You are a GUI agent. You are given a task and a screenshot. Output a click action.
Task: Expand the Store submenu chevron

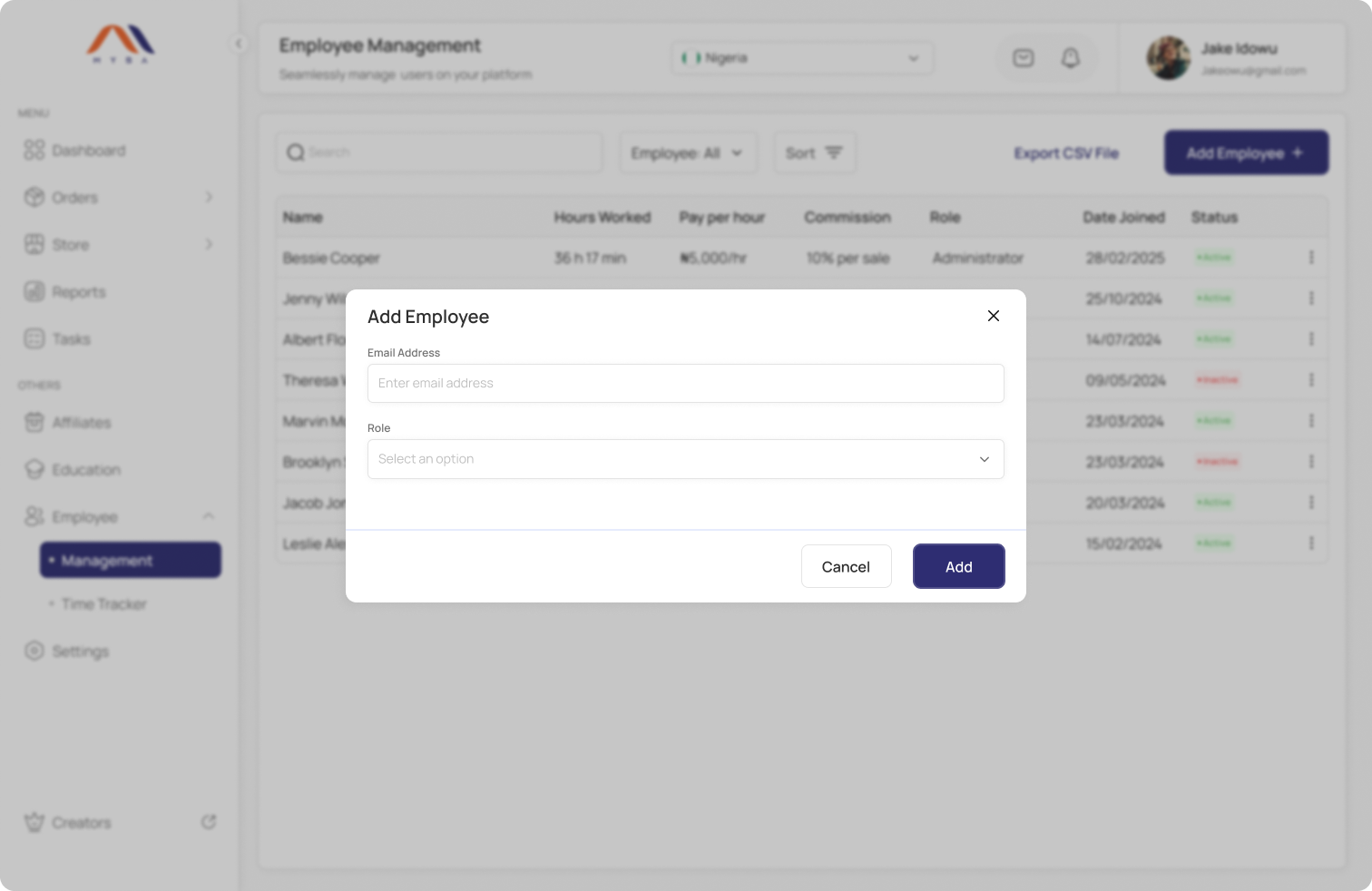click(x=209, y=244)
